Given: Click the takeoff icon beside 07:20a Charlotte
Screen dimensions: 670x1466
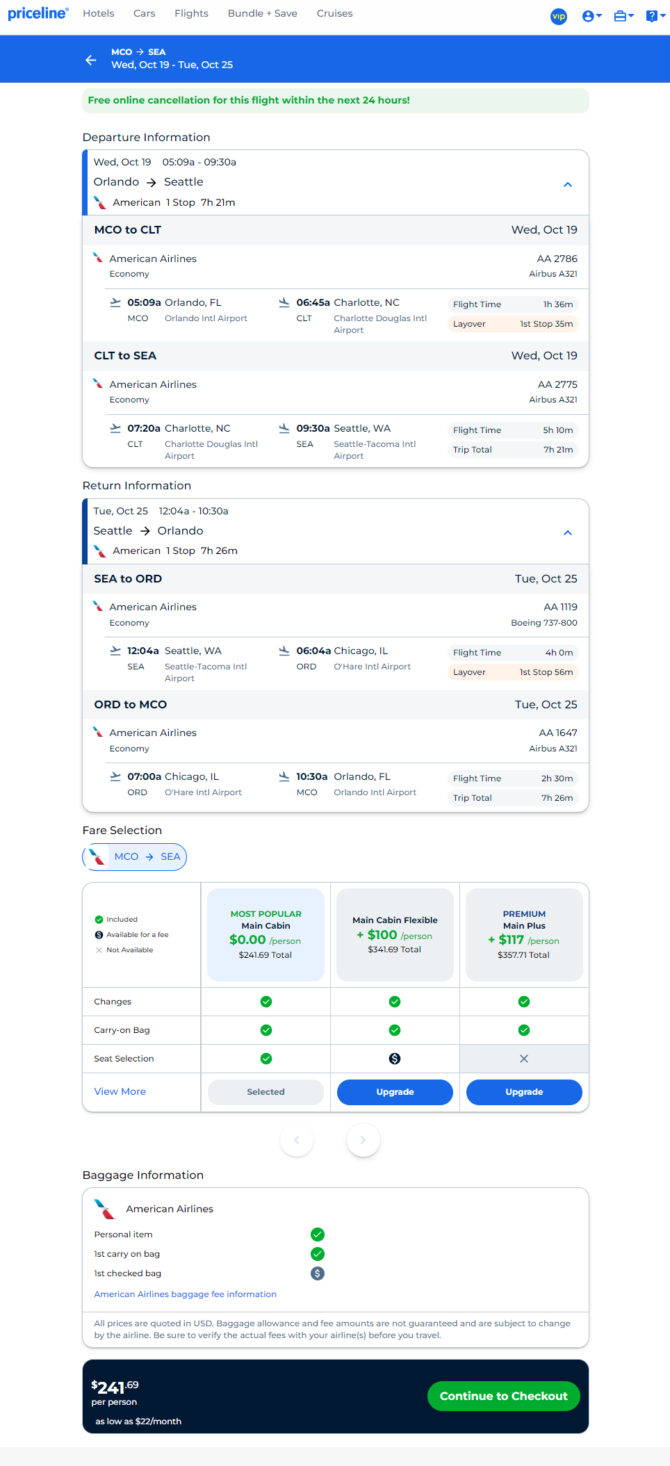Looking at the screenshot, I should point(115,428).
